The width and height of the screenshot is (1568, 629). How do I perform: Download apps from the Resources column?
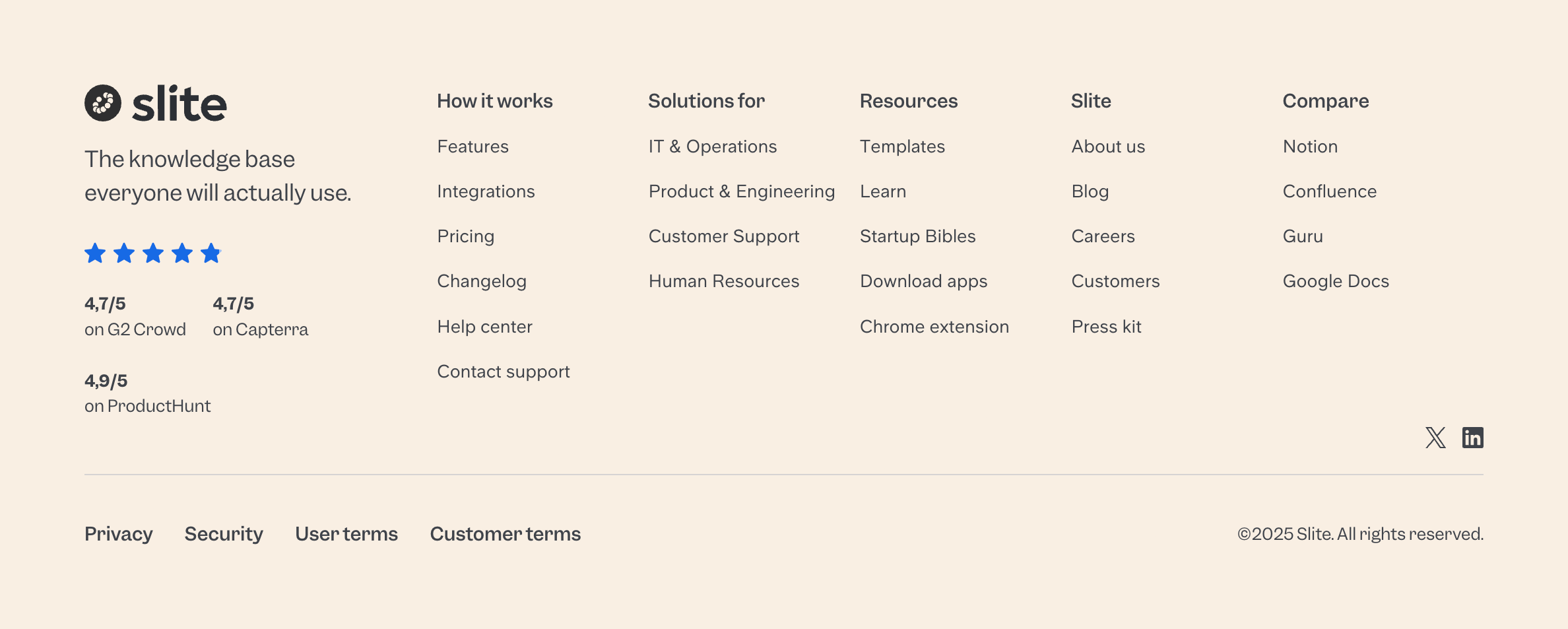coord(923,281)
